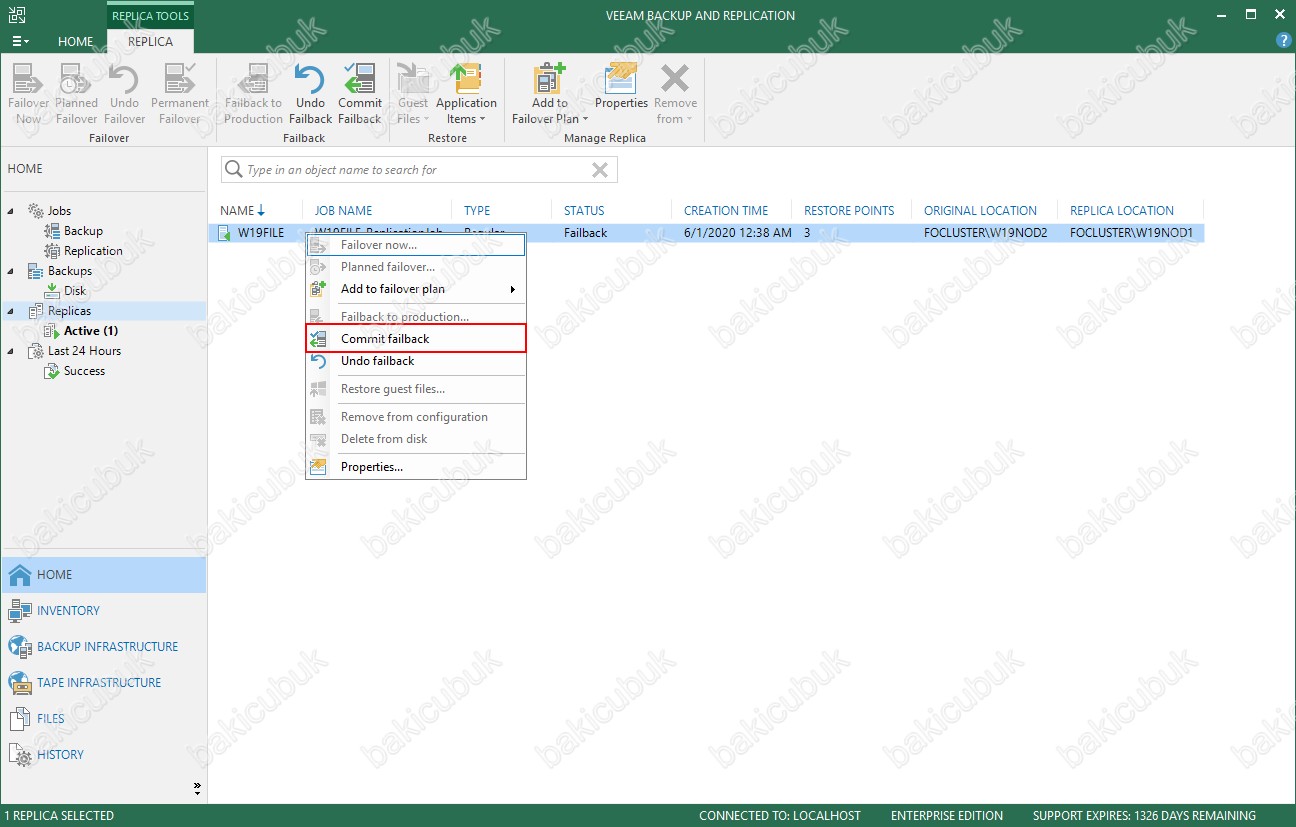Choose Planned failover in context menu

coord(416,267)
